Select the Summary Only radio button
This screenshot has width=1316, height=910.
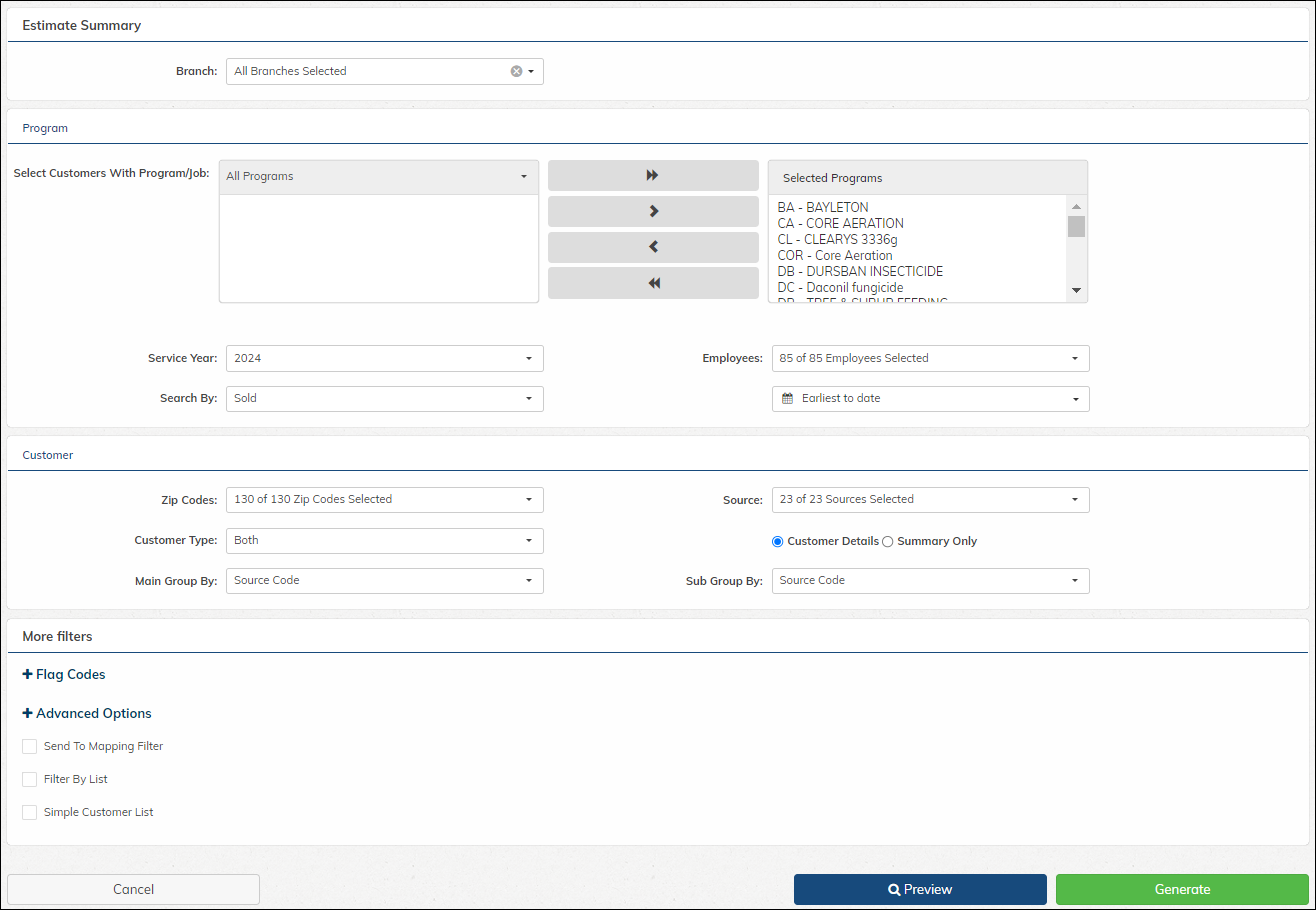tap(887, 541)
